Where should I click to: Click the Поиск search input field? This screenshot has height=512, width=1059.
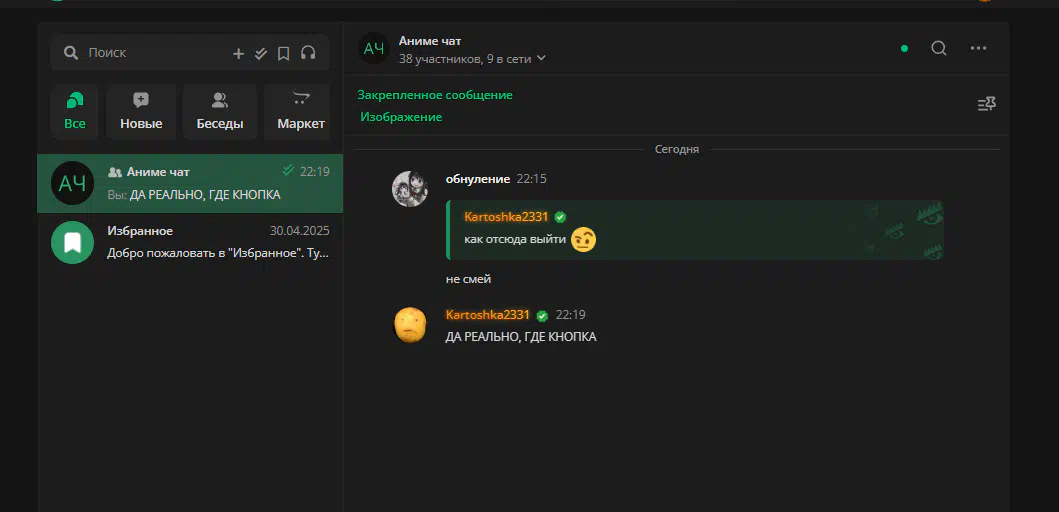(x=190, y=53)
